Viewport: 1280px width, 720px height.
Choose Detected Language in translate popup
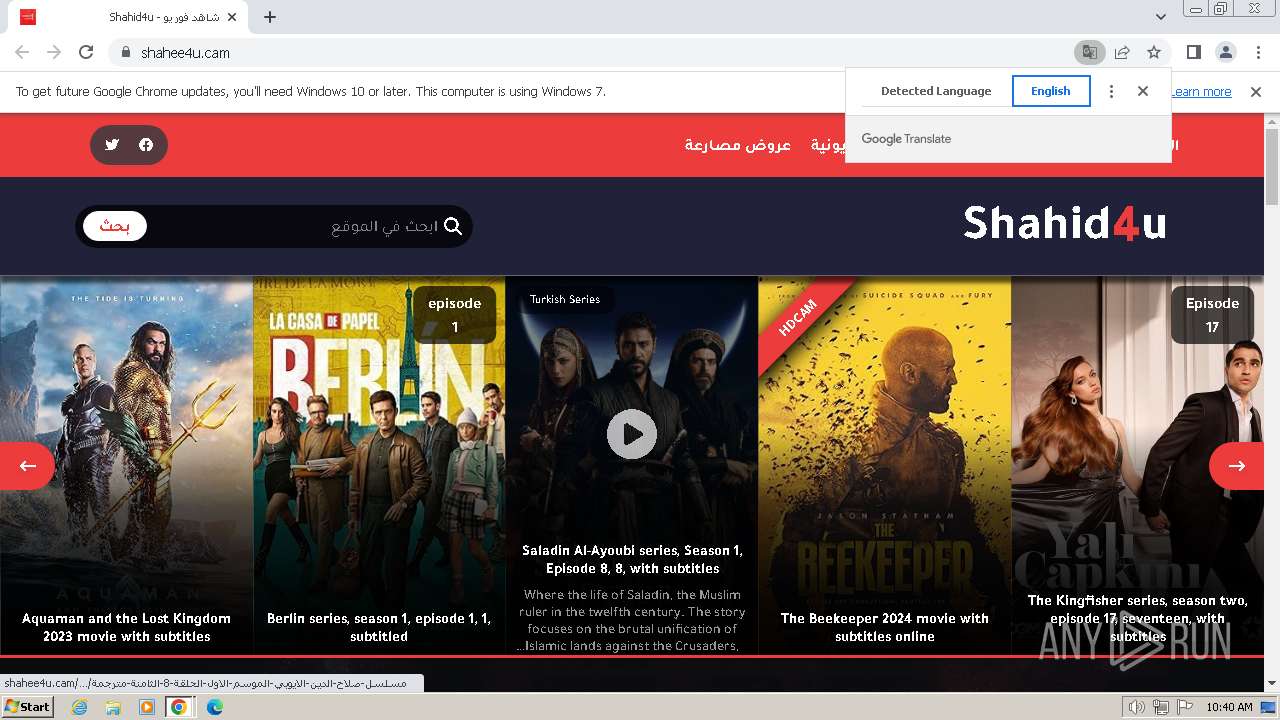(x=936, y=91)
